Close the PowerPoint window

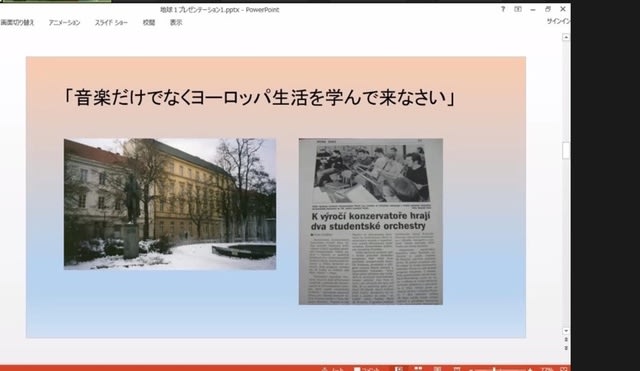pos(563,9)
